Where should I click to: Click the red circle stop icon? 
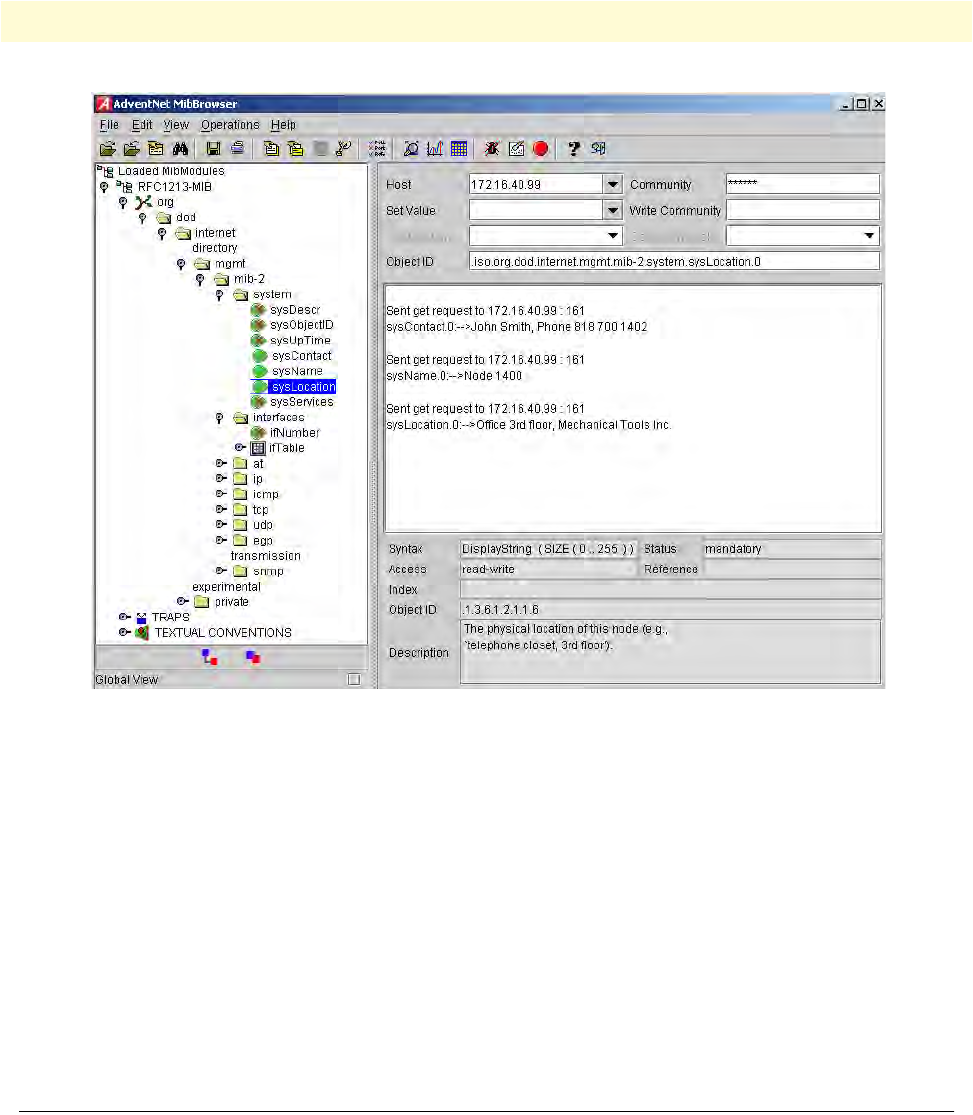tap(541, 149)
